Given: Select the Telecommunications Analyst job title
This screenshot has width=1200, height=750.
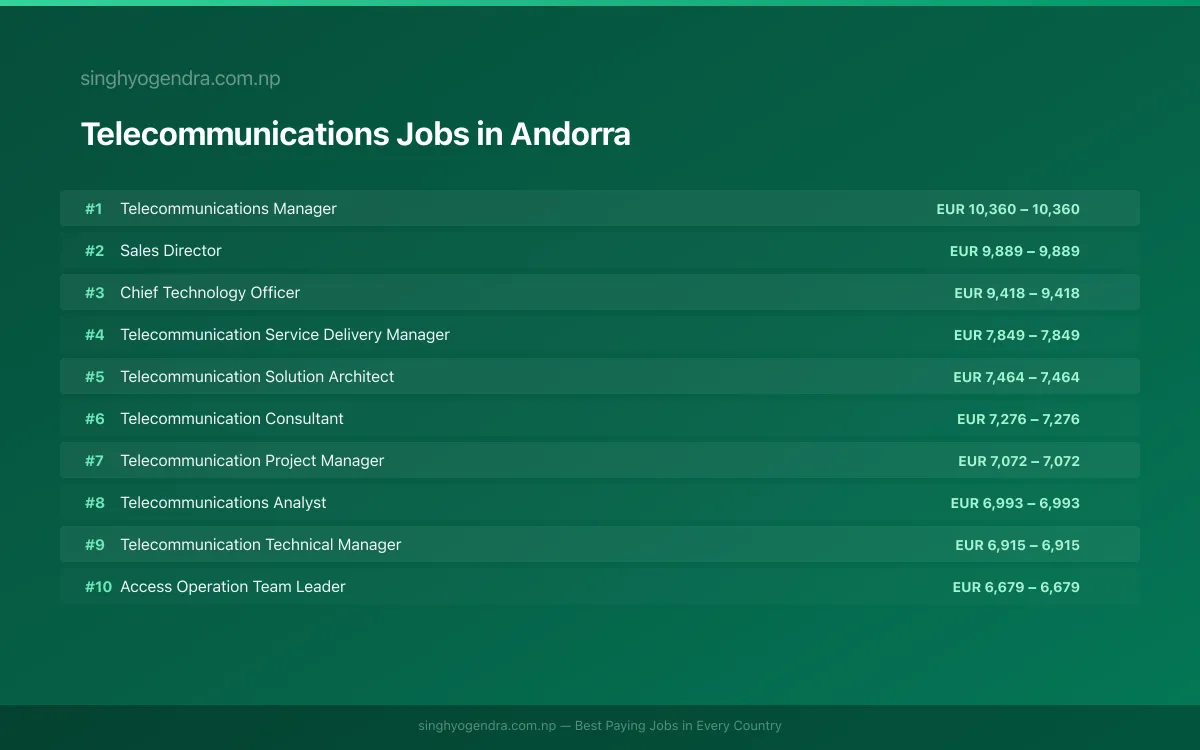Looking at the screenshot, I should point(223,503).
